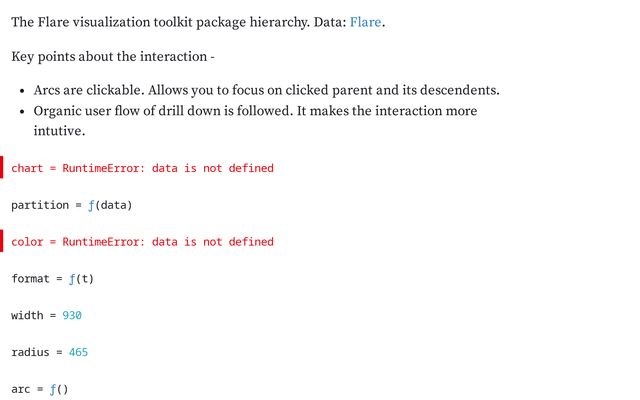
Task: Select the "arc" variable name
Action: pyautogui.click(x=22, y=389)
